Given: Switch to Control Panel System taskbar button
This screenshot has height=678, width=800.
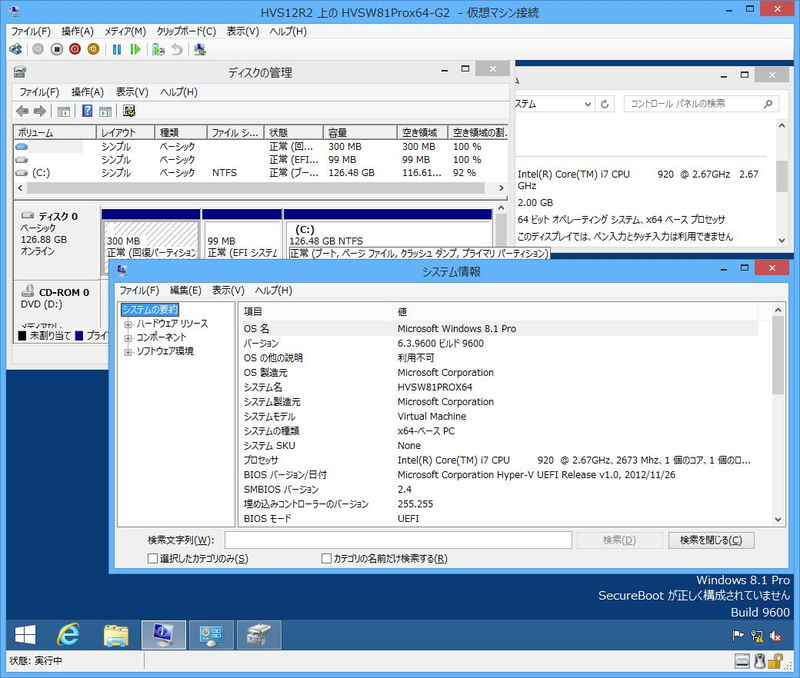Looking at the screenshot, I should coord(211,635).
